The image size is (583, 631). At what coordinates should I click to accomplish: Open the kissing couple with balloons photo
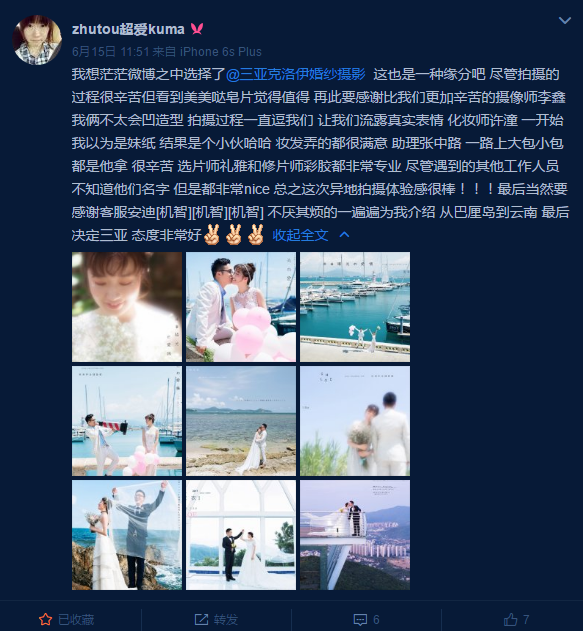[x=241, y=307]
